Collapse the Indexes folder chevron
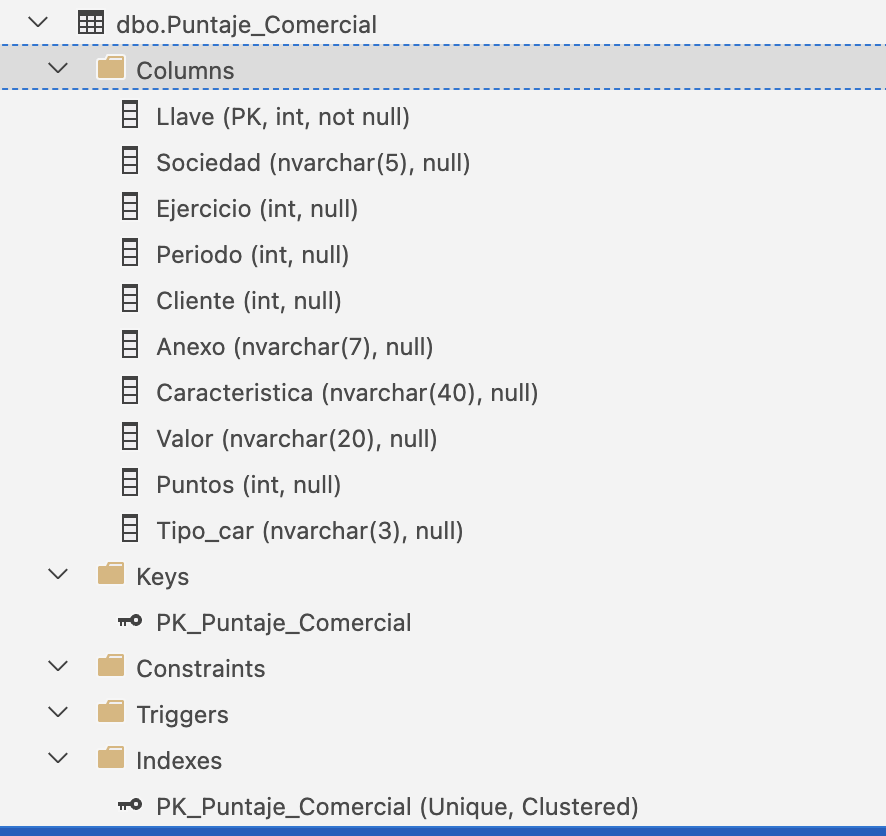Viewport: 886px width, 836px height. tap(58, 759)
